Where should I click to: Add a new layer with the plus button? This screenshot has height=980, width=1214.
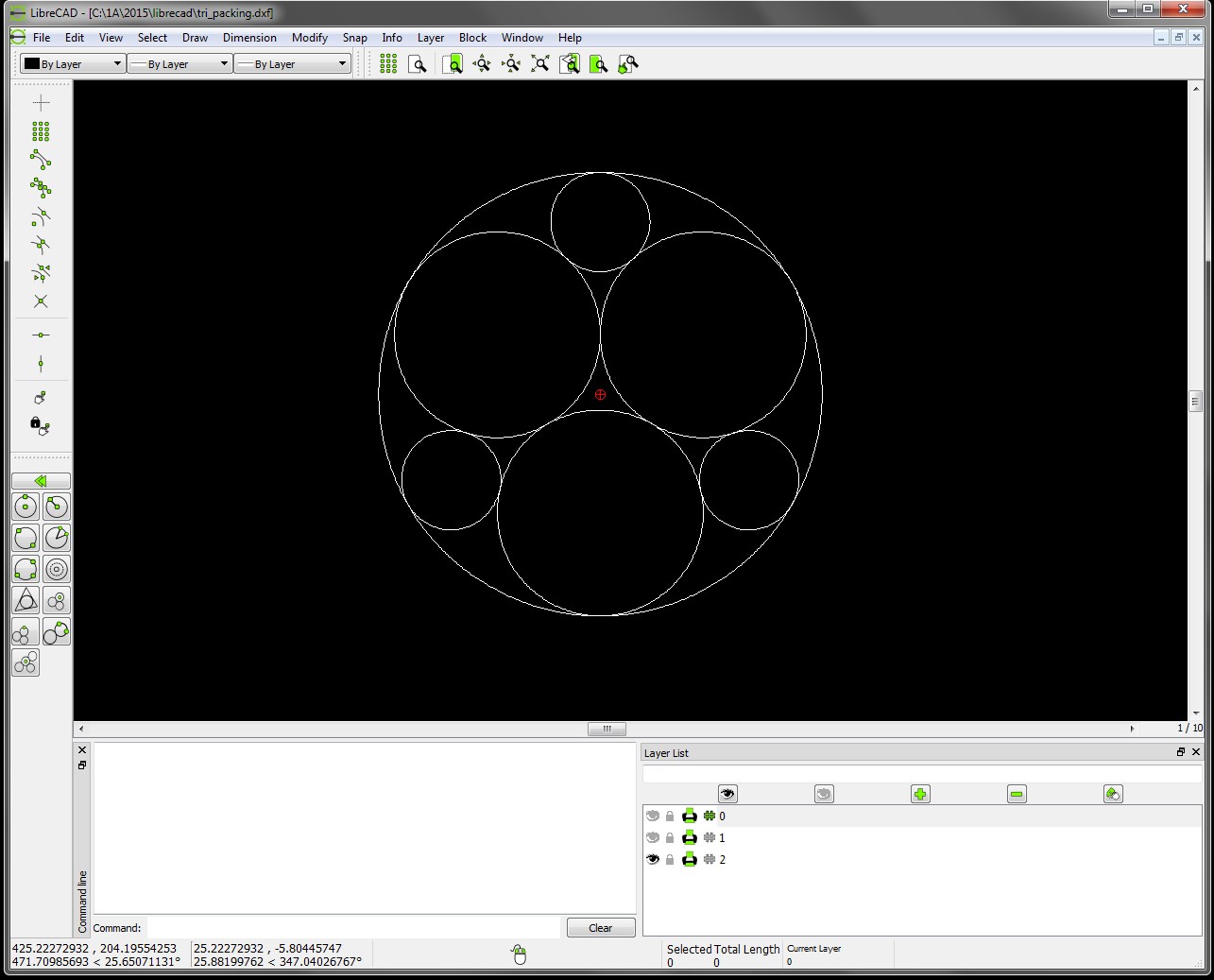pyautogui.click(x=919, y=794)
